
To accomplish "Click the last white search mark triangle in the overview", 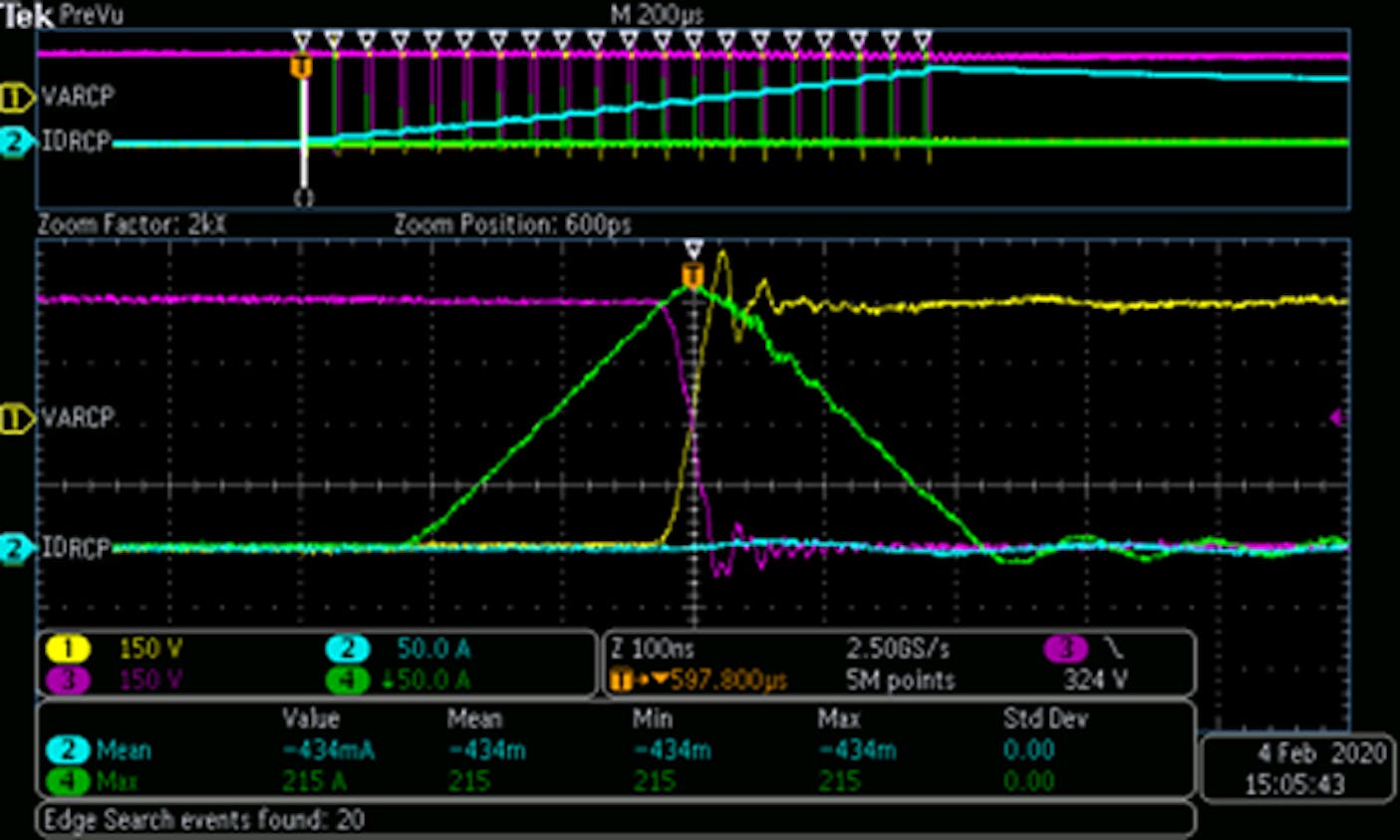I will (x=923, y=41).
